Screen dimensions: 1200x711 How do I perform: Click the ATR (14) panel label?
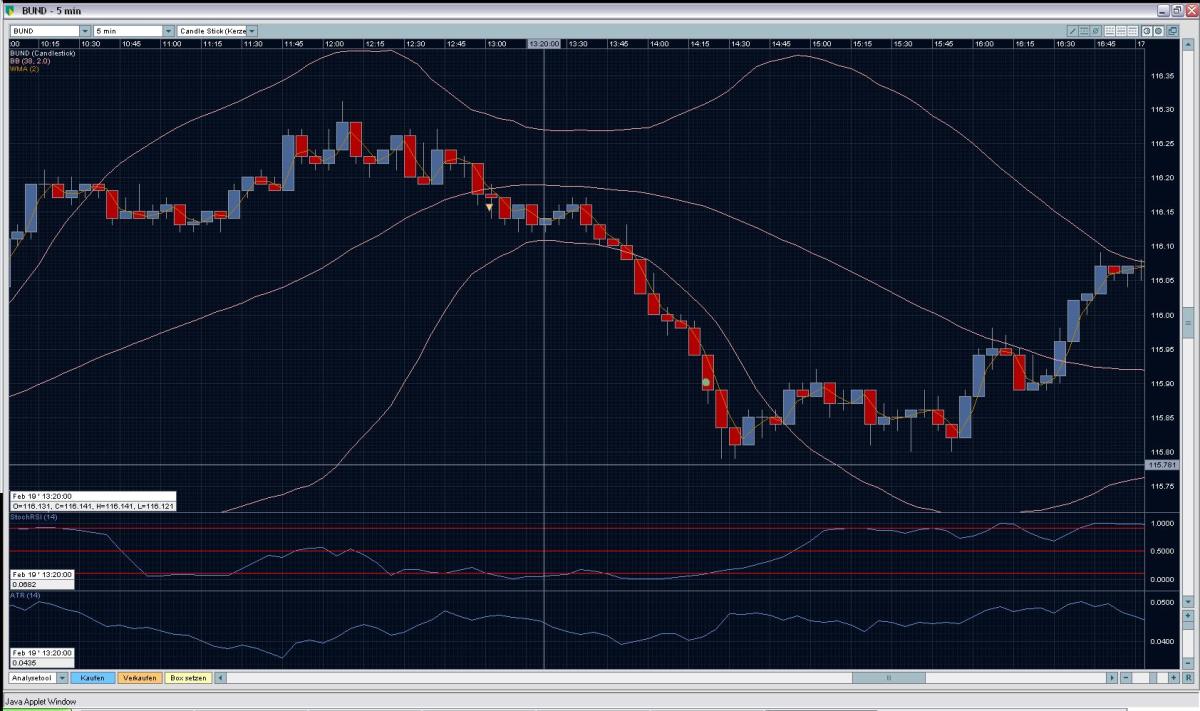[23, 596]
